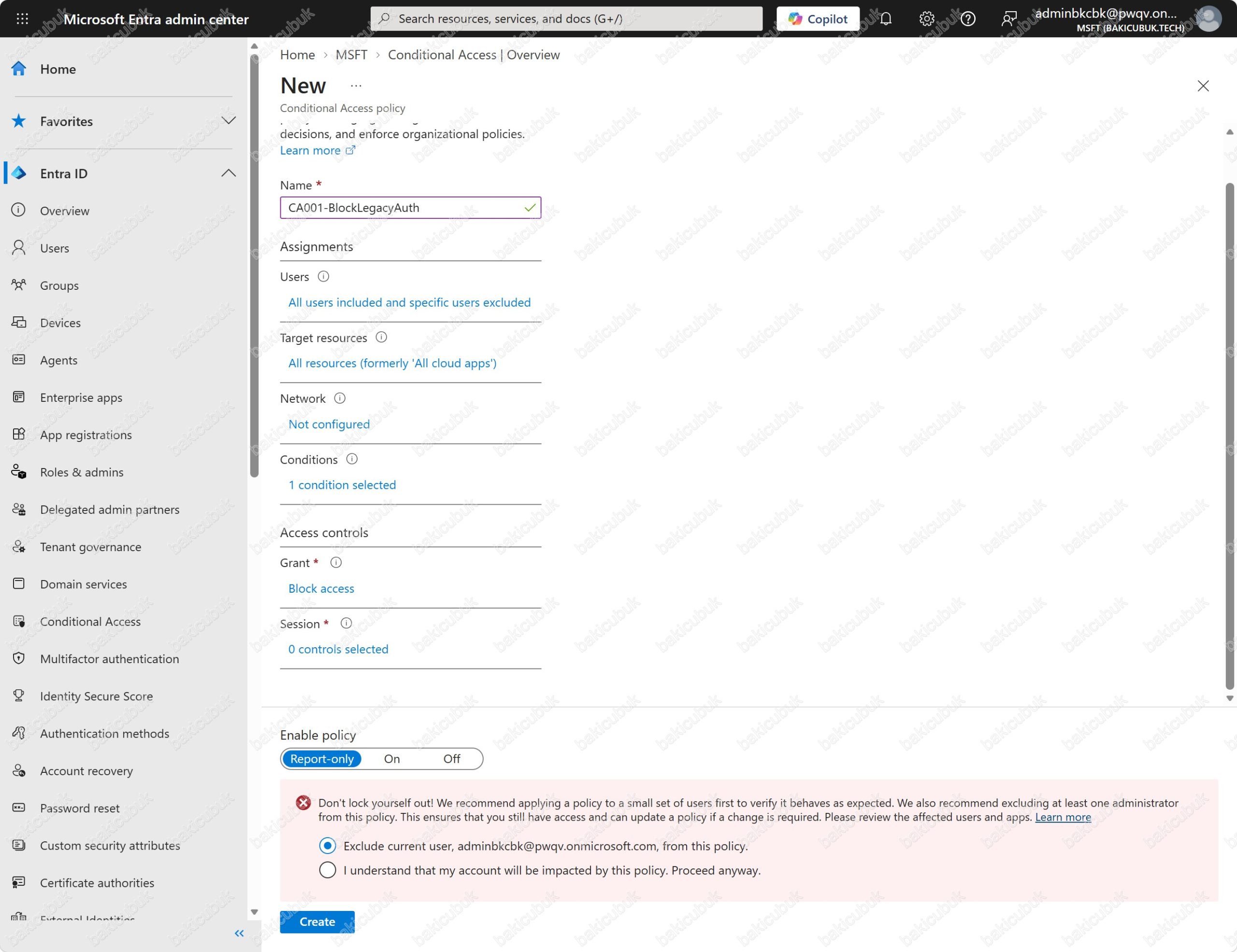This screenshot has height=952, width=1237.
Task: Open the feedback icon in top bar
Action: coord(1009,19)
